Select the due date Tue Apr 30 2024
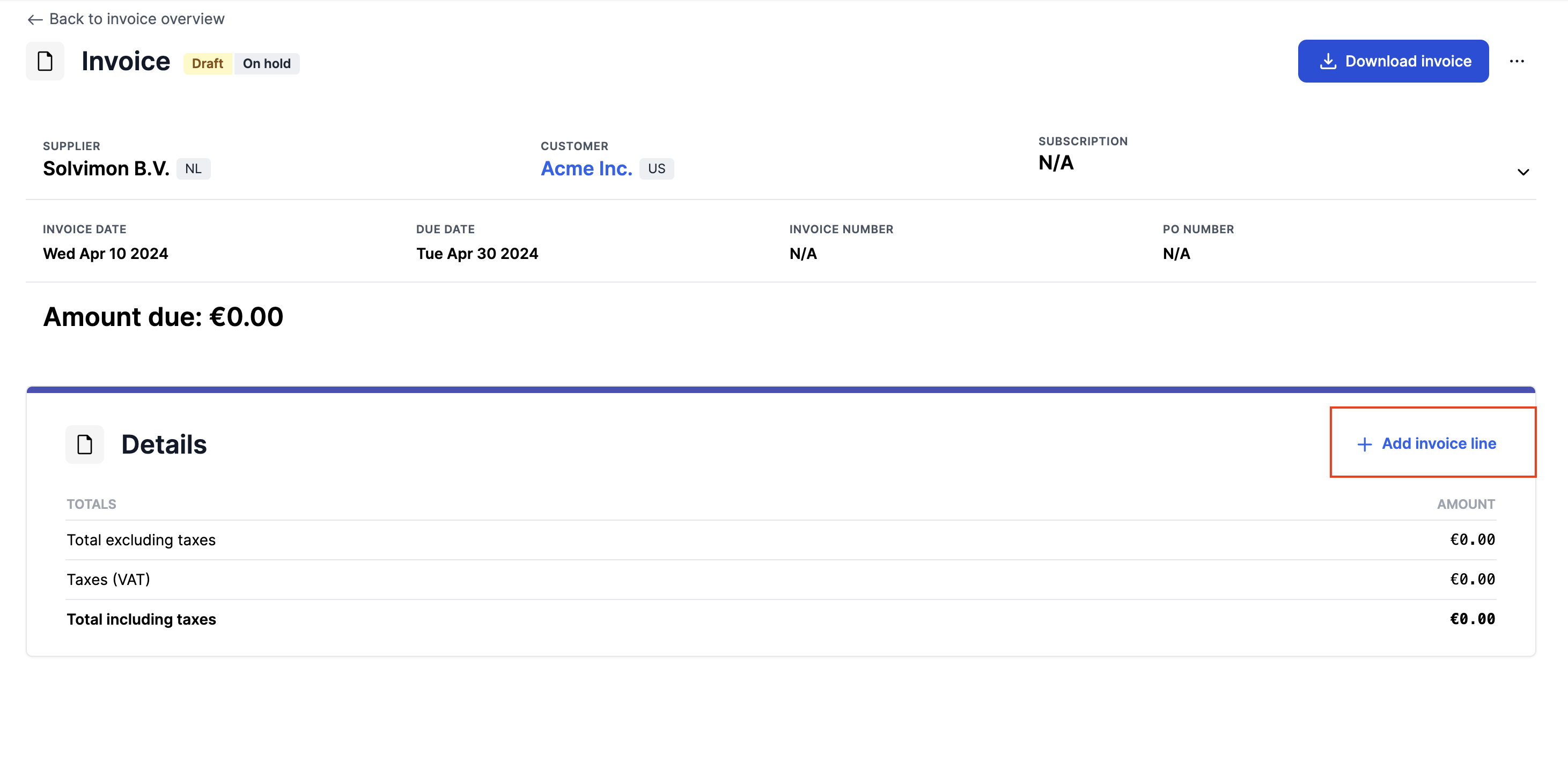 coord(476,254)
